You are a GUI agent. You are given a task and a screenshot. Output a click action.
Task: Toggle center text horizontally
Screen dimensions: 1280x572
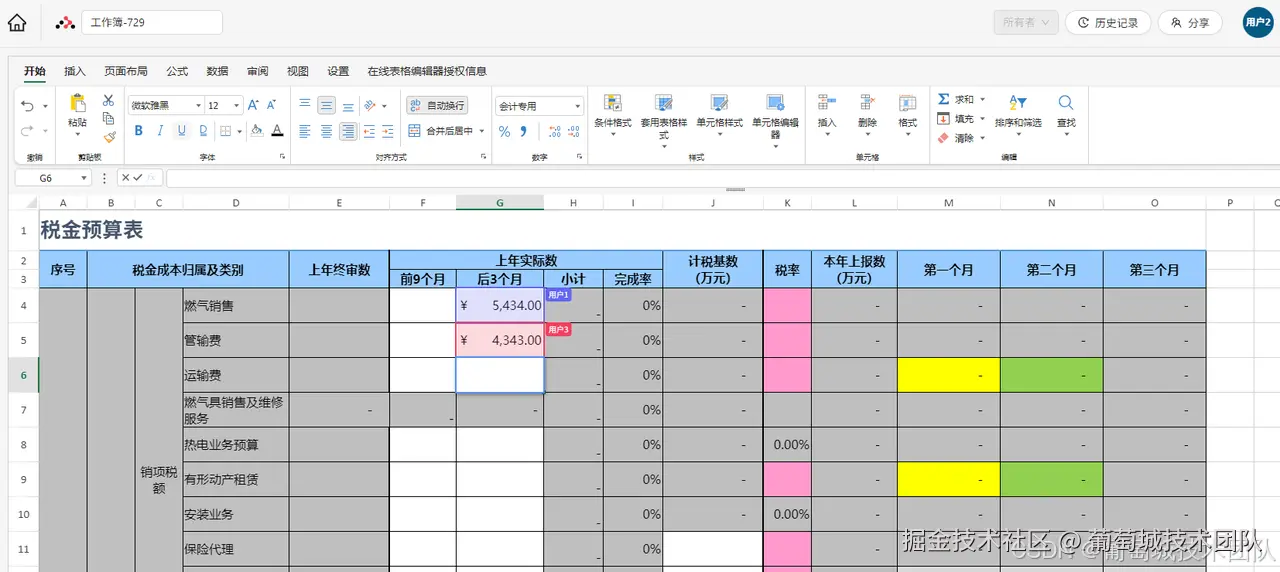pyautogui.click(x=326, y=131)
